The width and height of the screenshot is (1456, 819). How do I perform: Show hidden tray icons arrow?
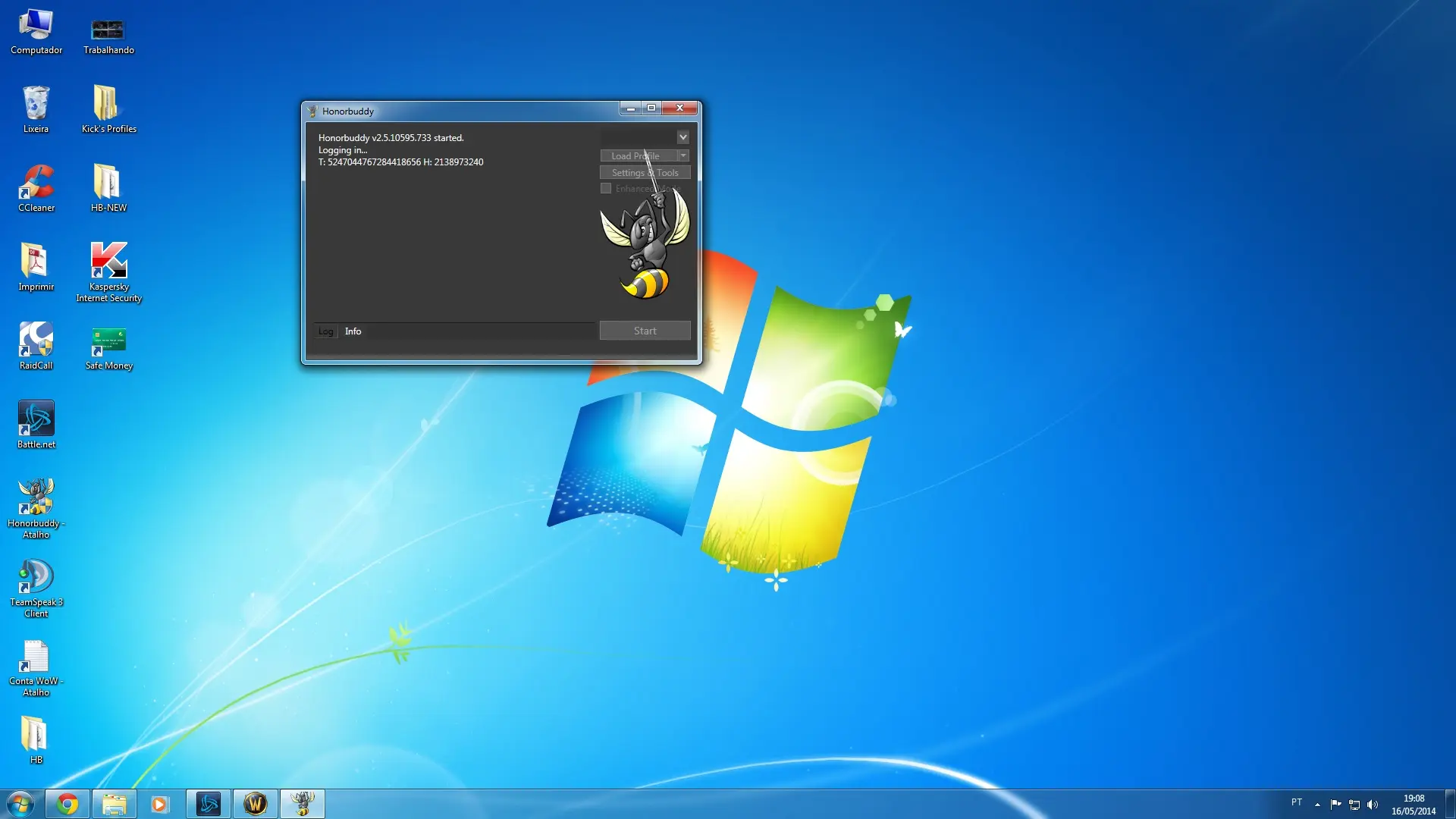[1317, 805]
